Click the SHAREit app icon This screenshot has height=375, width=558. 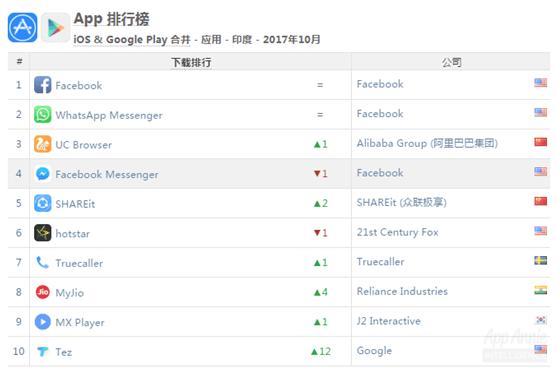click(x=43, y=203)
